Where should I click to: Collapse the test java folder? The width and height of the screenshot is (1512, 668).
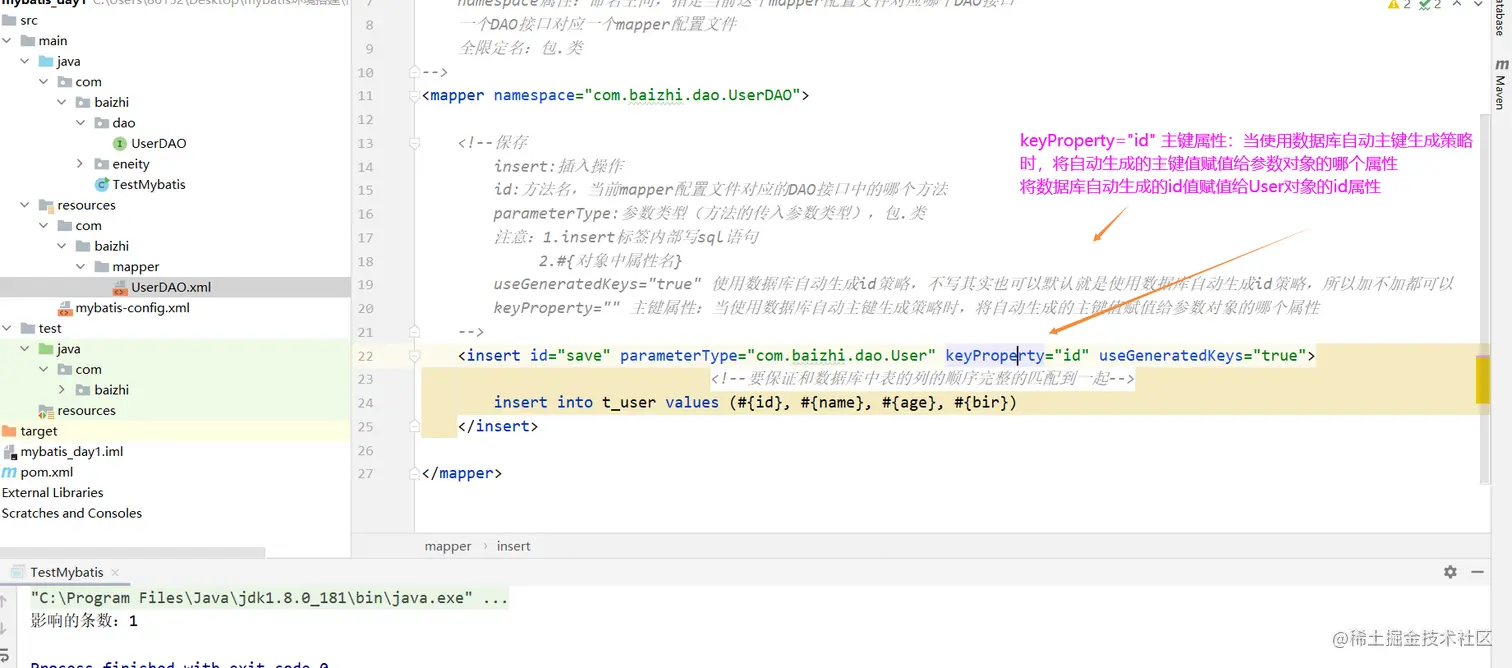pyautogui.click(x=26, y=349)
